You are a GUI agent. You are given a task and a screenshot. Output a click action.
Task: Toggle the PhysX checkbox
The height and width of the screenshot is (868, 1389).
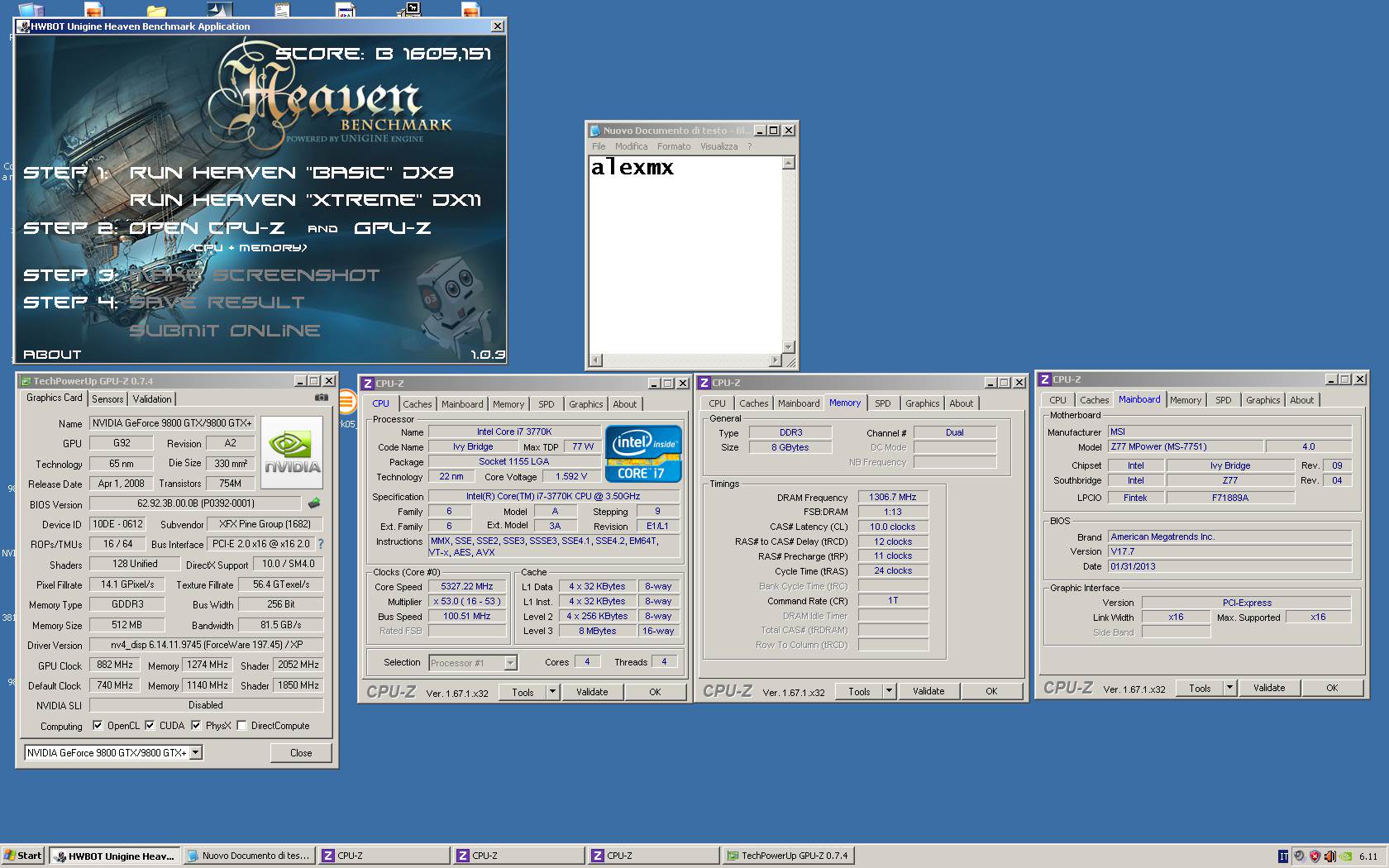[x=196, y=726]
